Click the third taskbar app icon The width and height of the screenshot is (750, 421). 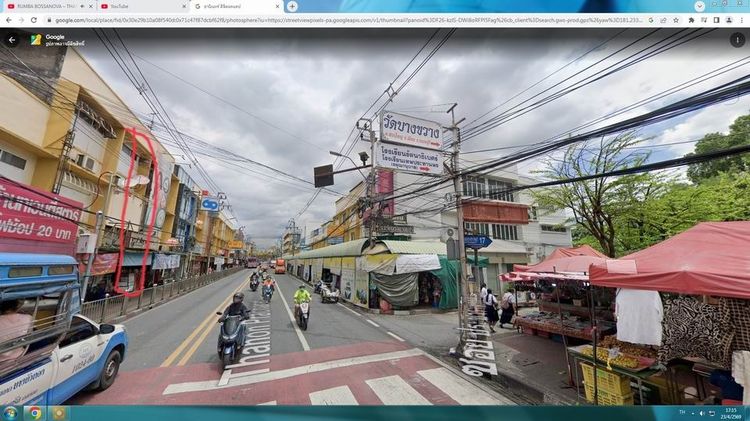58,413
